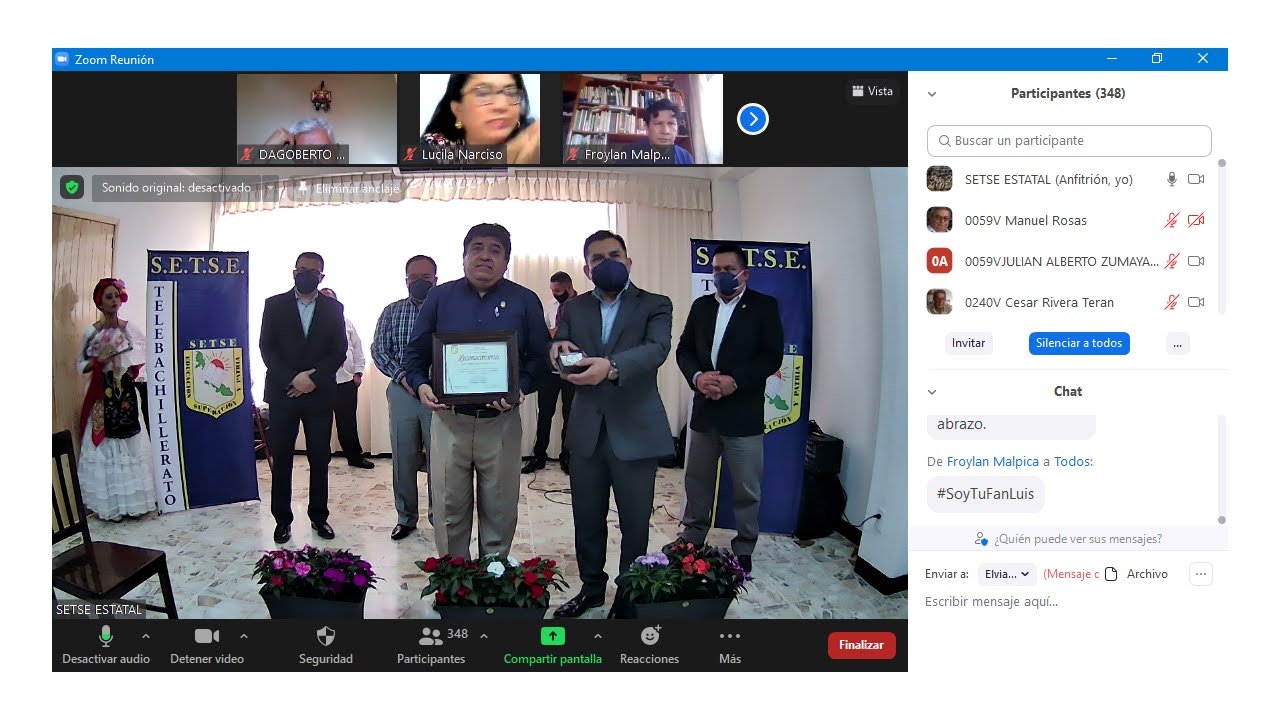The width and height of the screenshot is (1280, 720).
Task: Open the Seguridad shield icon
Action: [x=325, y=636]
